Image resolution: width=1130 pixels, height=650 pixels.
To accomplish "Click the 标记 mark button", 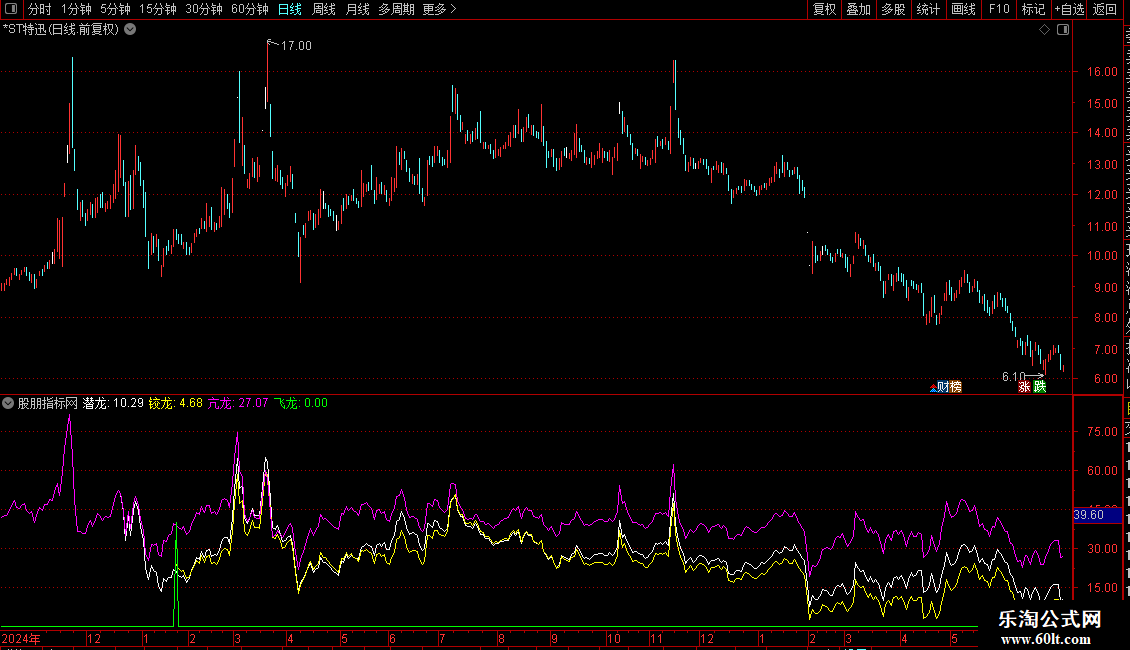I will 1033,9.
